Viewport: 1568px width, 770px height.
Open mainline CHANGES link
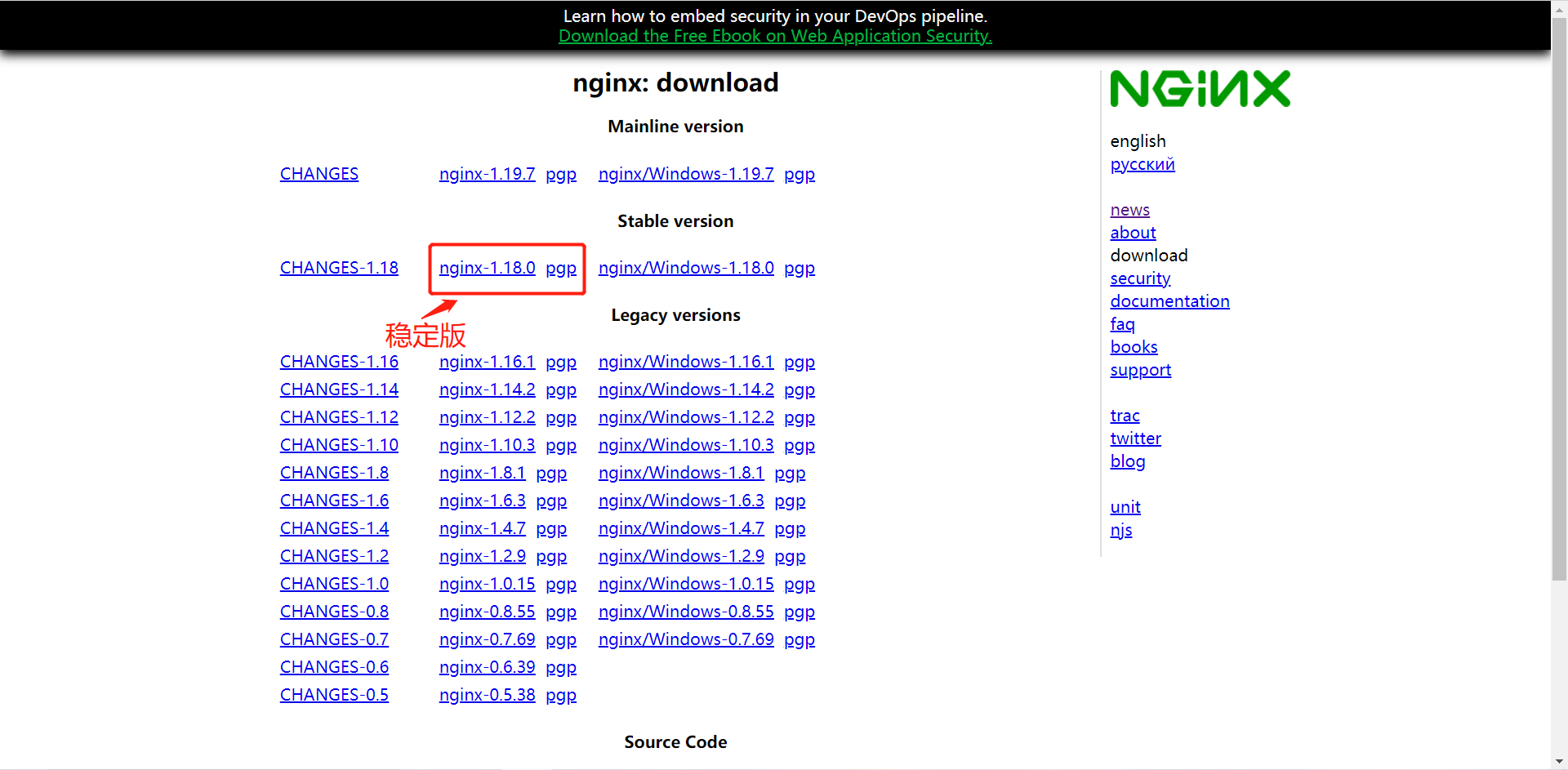click(x=319, y=174)
